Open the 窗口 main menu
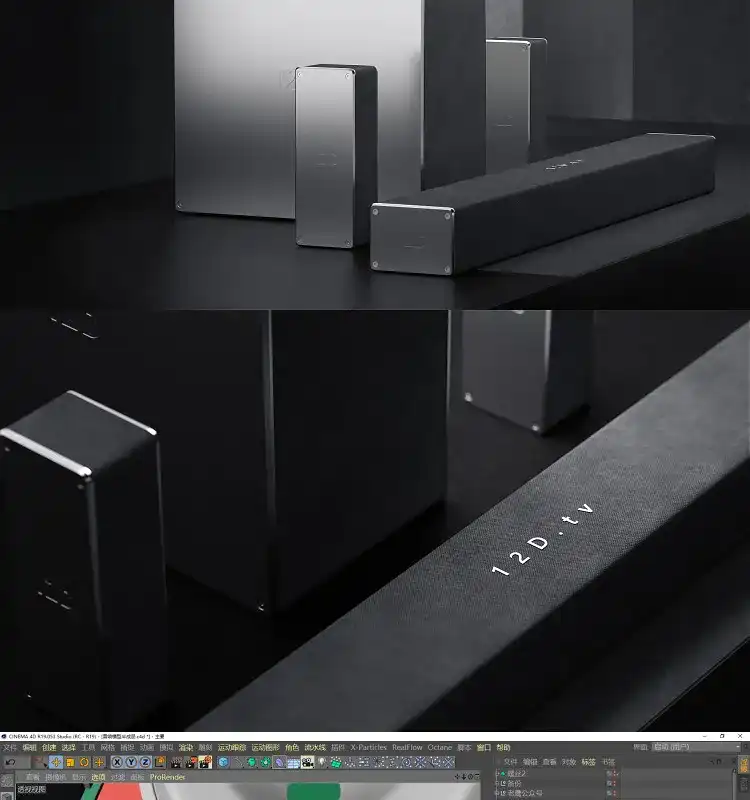Viewport: 750px width, 800px height. [x=484, y=747]
